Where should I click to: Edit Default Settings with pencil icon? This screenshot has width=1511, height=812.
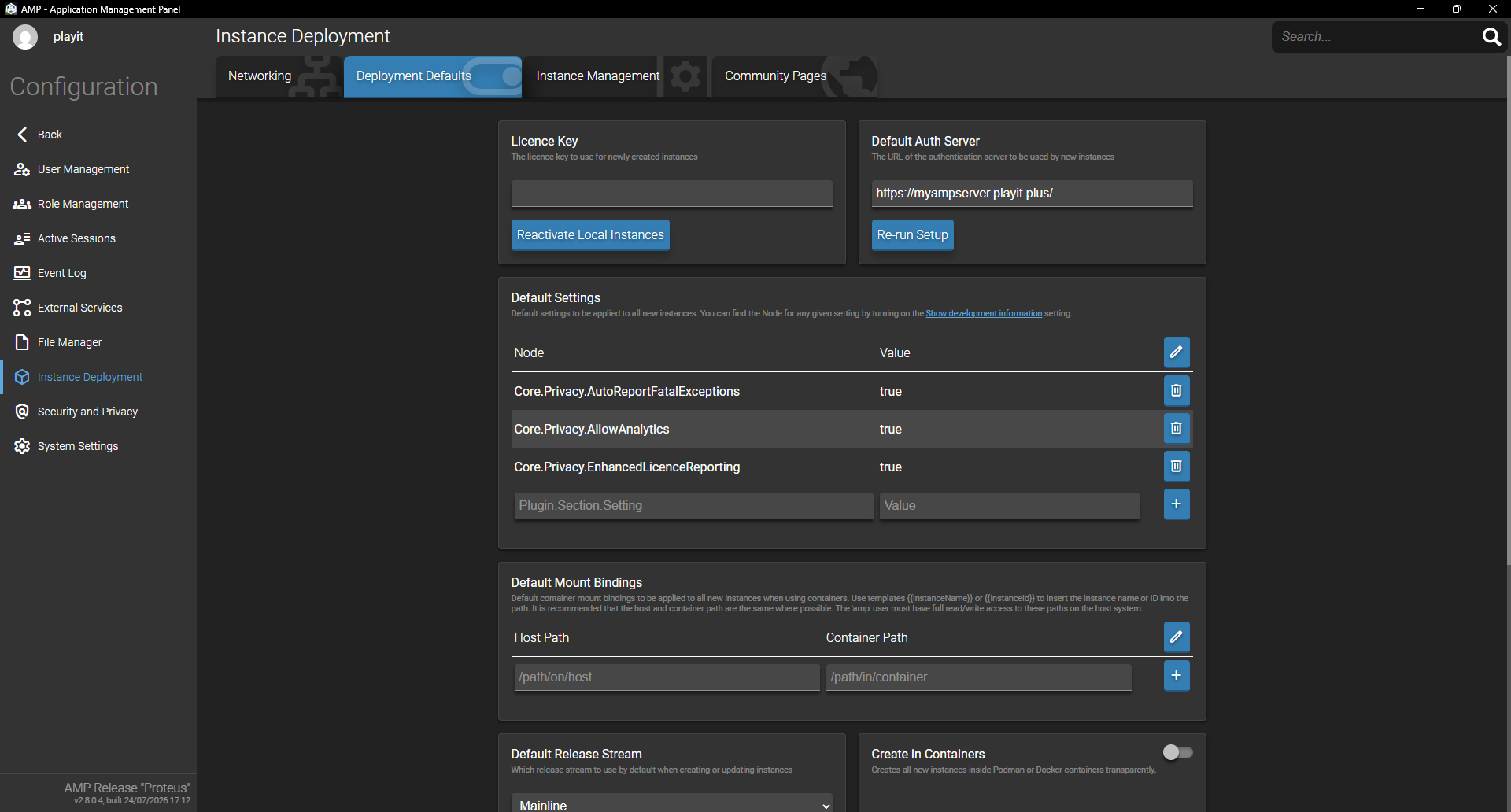pos(1177,352)
